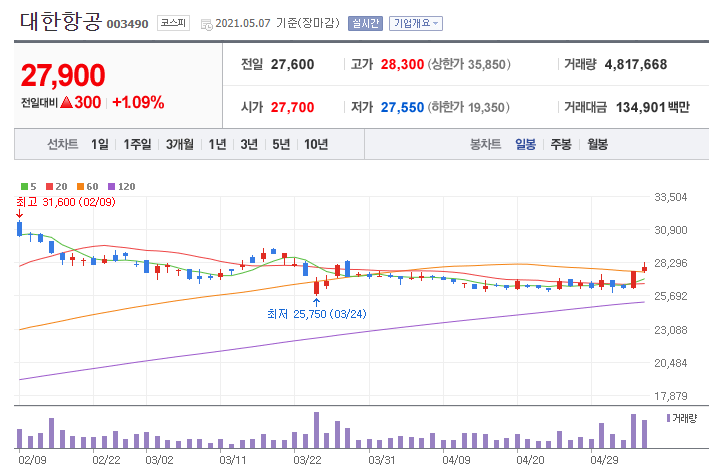
Task: Click the purple 거래량 volume legend marker
Action: (668, 418)
